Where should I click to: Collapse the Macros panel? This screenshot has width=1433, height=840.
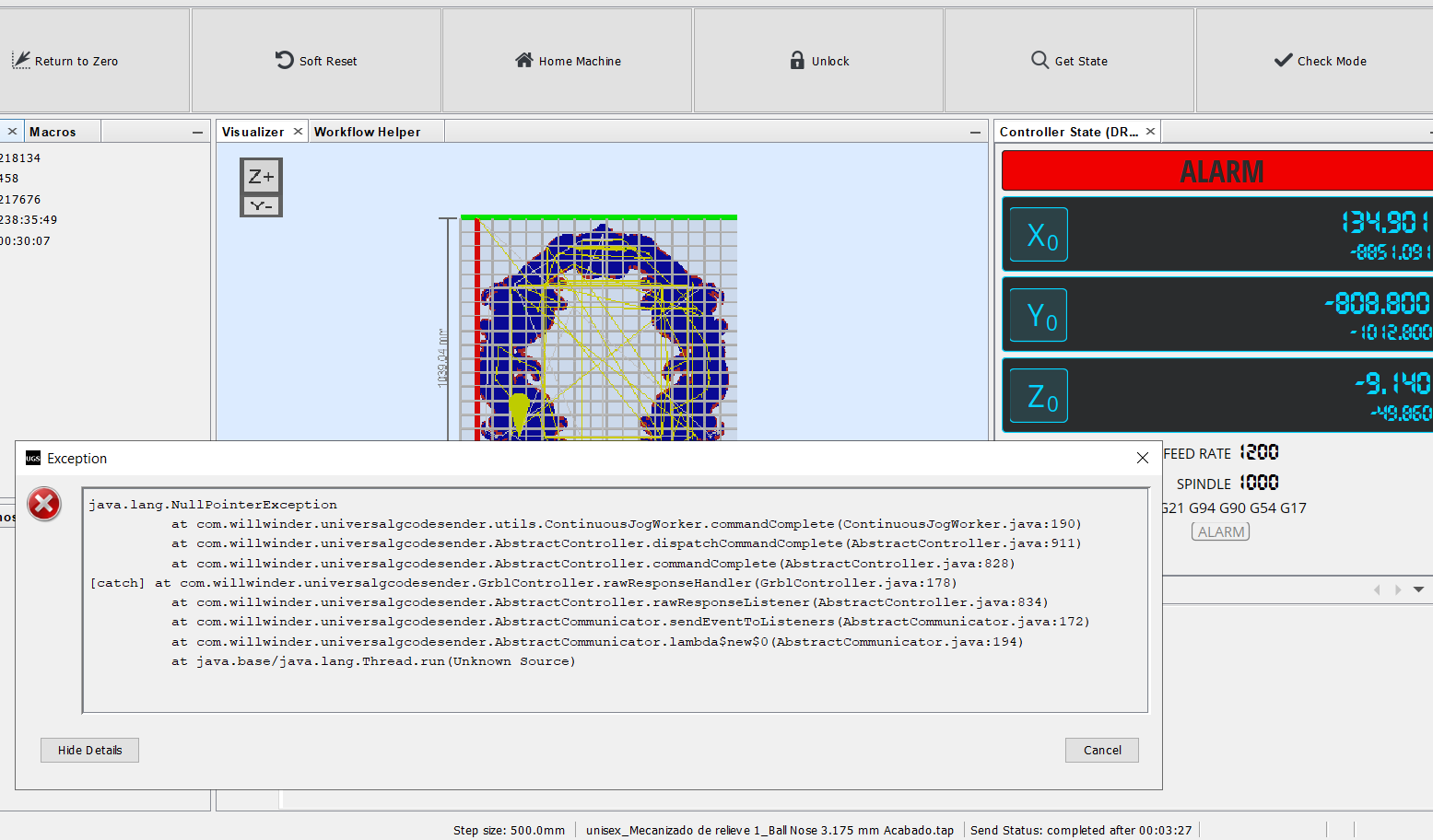197,131
